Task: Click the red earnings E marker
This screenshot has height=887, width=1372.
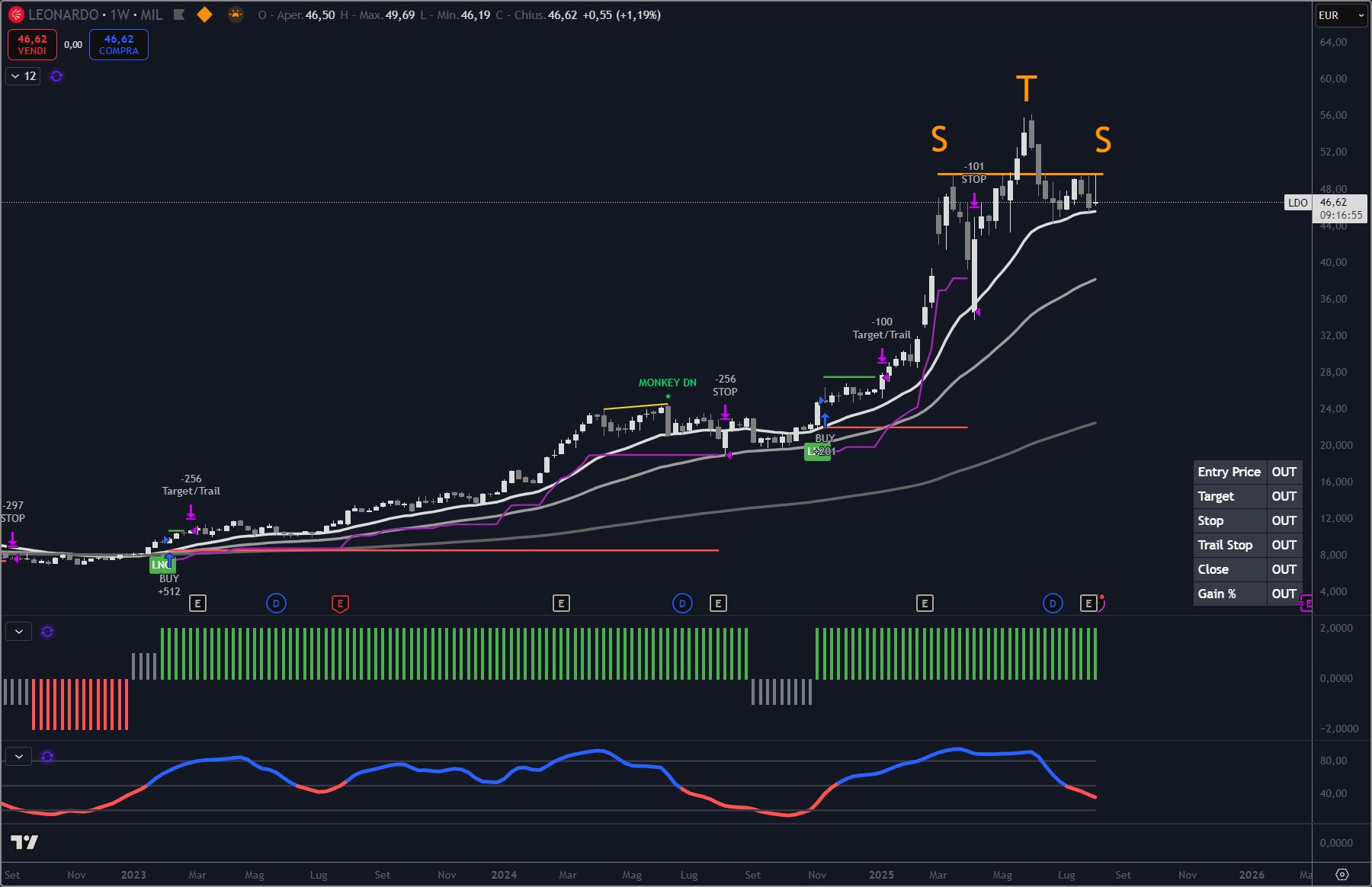Action: click(x=340, y=604)
